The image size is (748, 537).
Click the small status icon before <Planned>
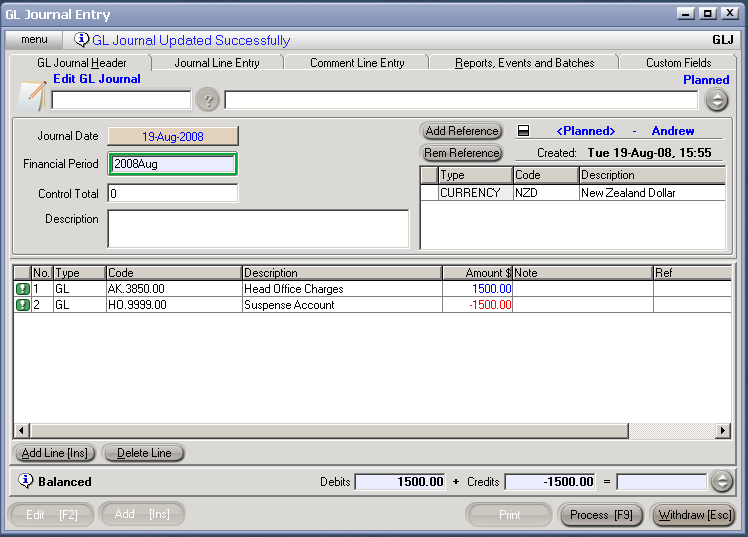click(523, 130)
